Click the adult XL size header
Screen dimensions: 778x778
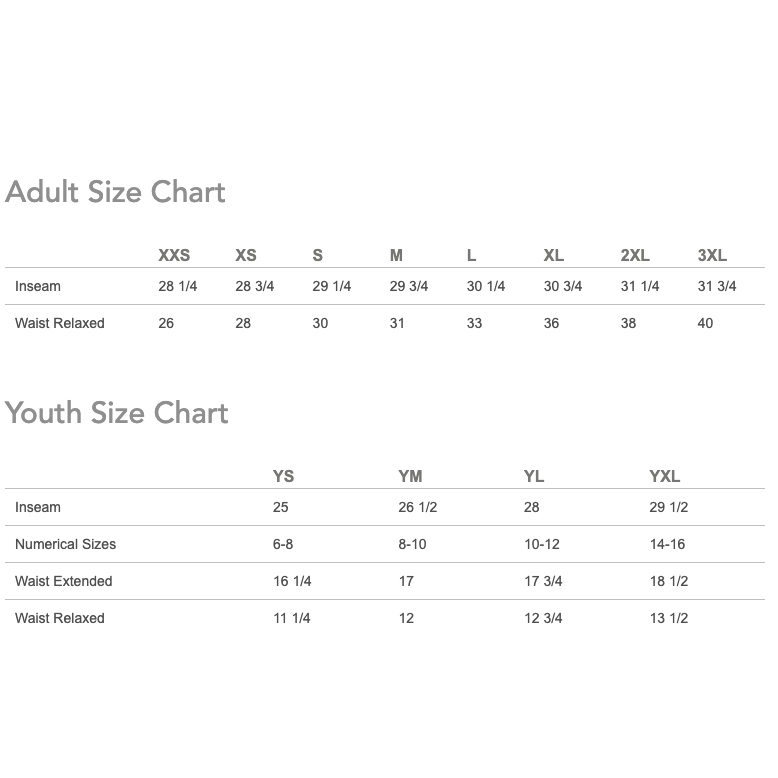click(x=553, y=256)
